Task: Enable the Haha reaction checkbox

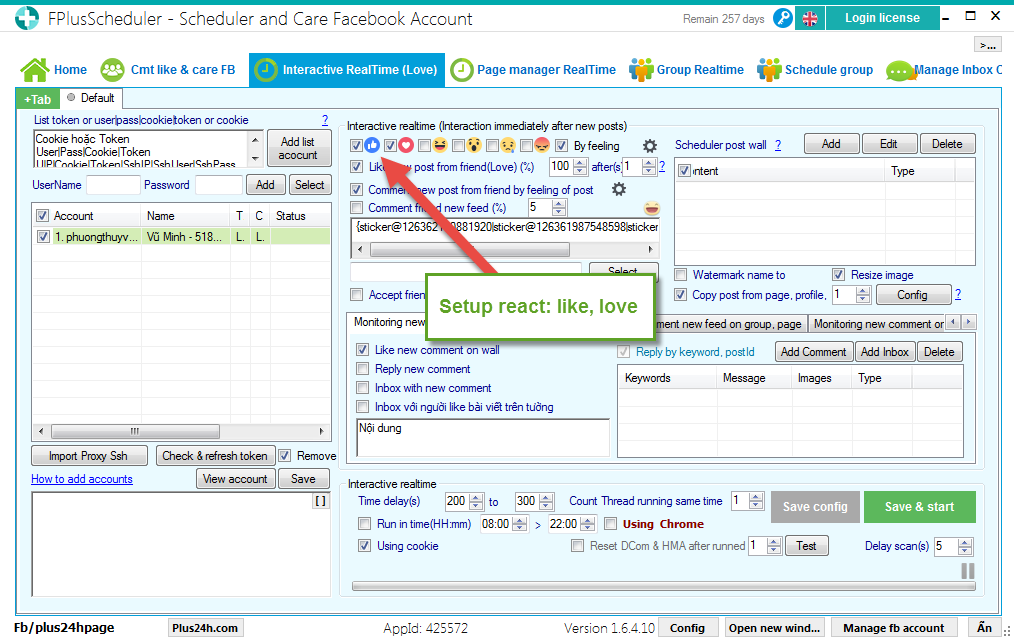Action: [x=424, y=145]
